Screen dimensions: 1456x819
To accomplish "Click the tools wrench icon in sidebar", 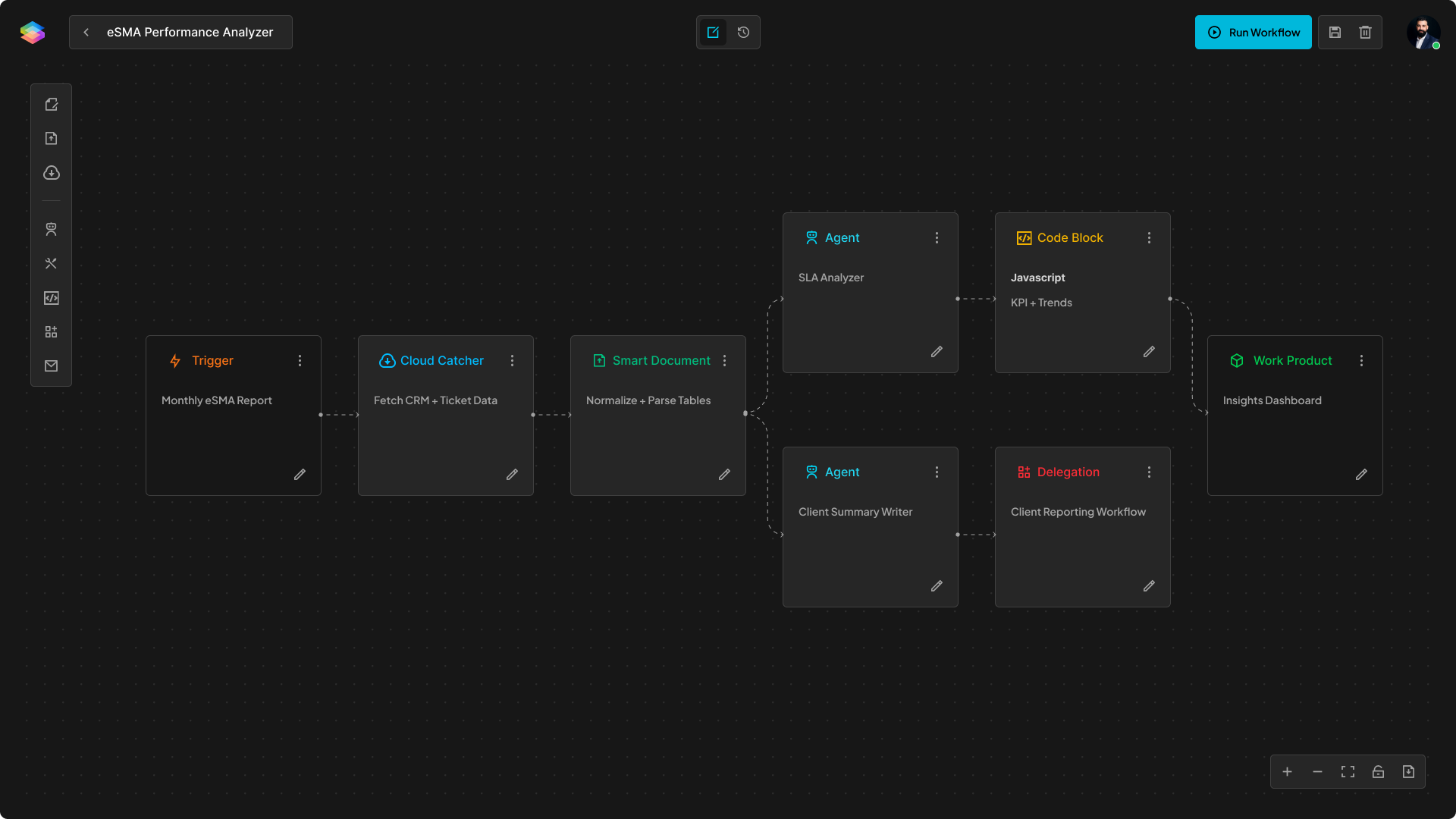I will 51,263.
